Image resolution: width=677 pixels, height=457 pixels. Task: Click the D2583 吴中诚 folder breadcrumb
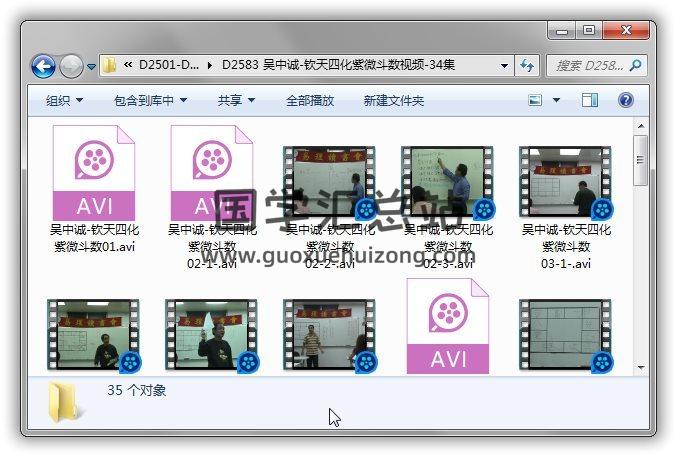point(338,65)
